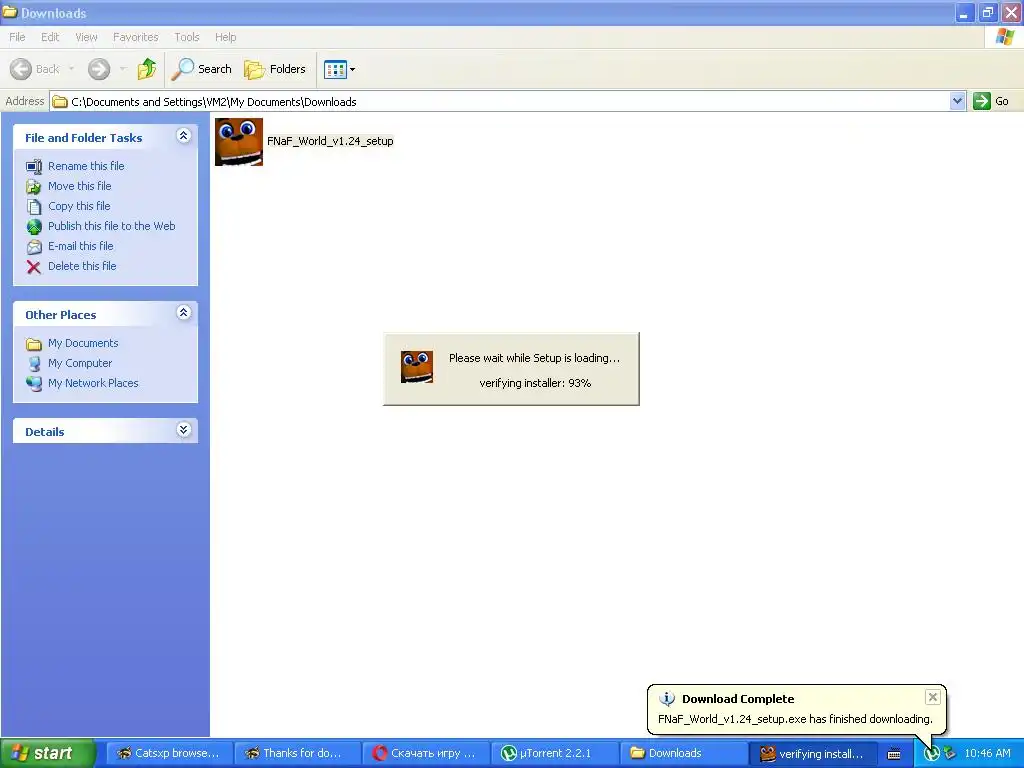
Task: Click the Windows flag logo in menu bar
Action: (1004, 37)
